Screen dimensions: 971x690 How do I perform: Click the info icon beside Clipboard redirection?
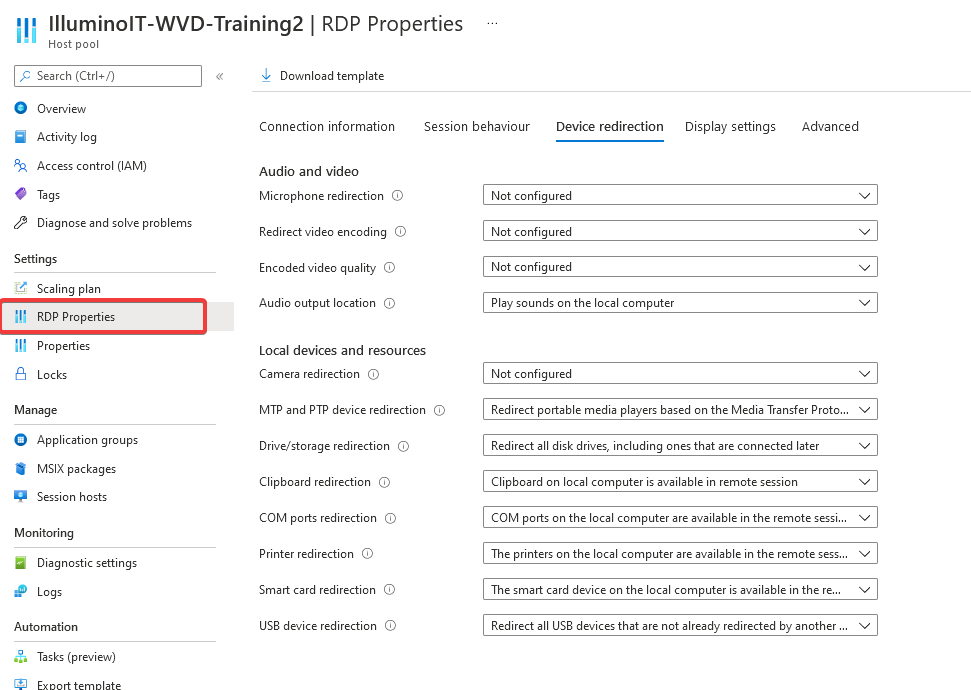(385, 482)
